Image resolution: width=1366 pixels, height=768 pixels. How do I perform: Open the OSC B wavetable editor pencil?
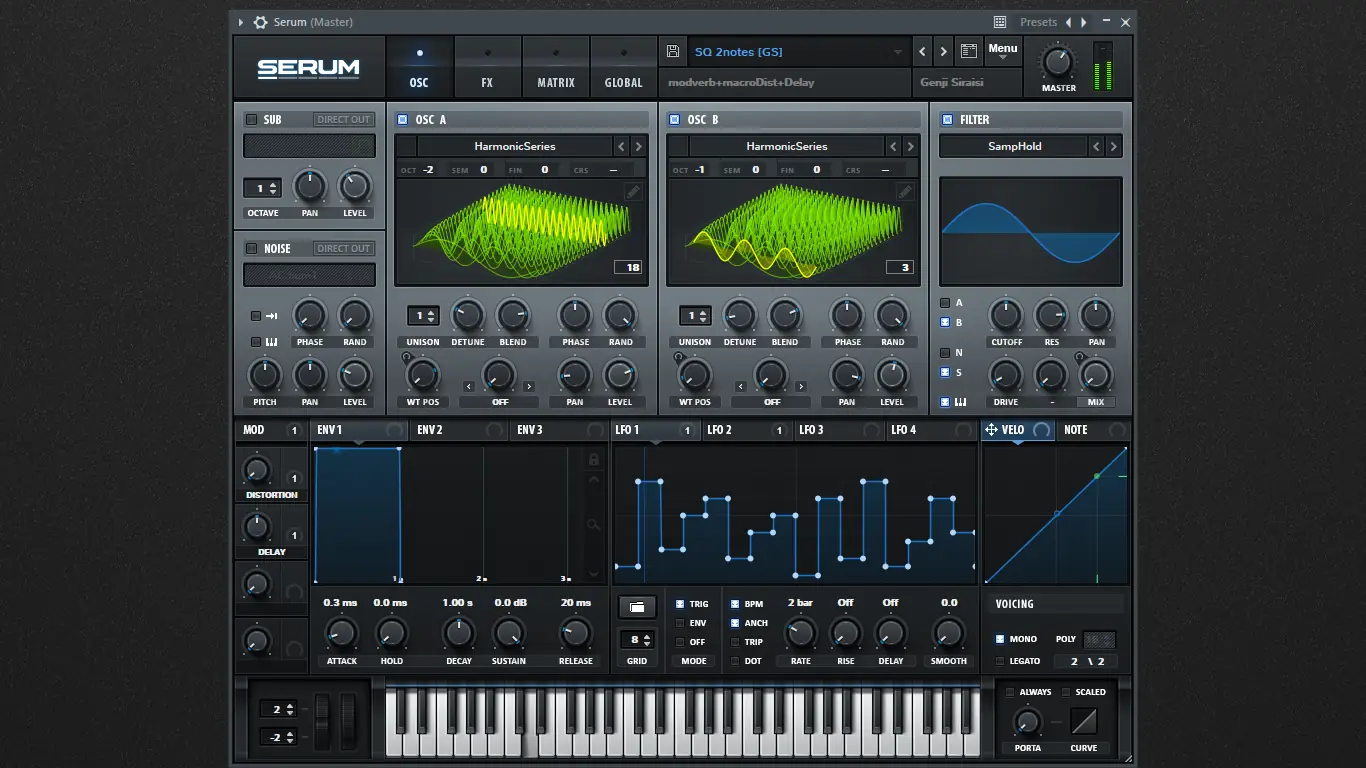pyautogui.click(x=905, y=192)
